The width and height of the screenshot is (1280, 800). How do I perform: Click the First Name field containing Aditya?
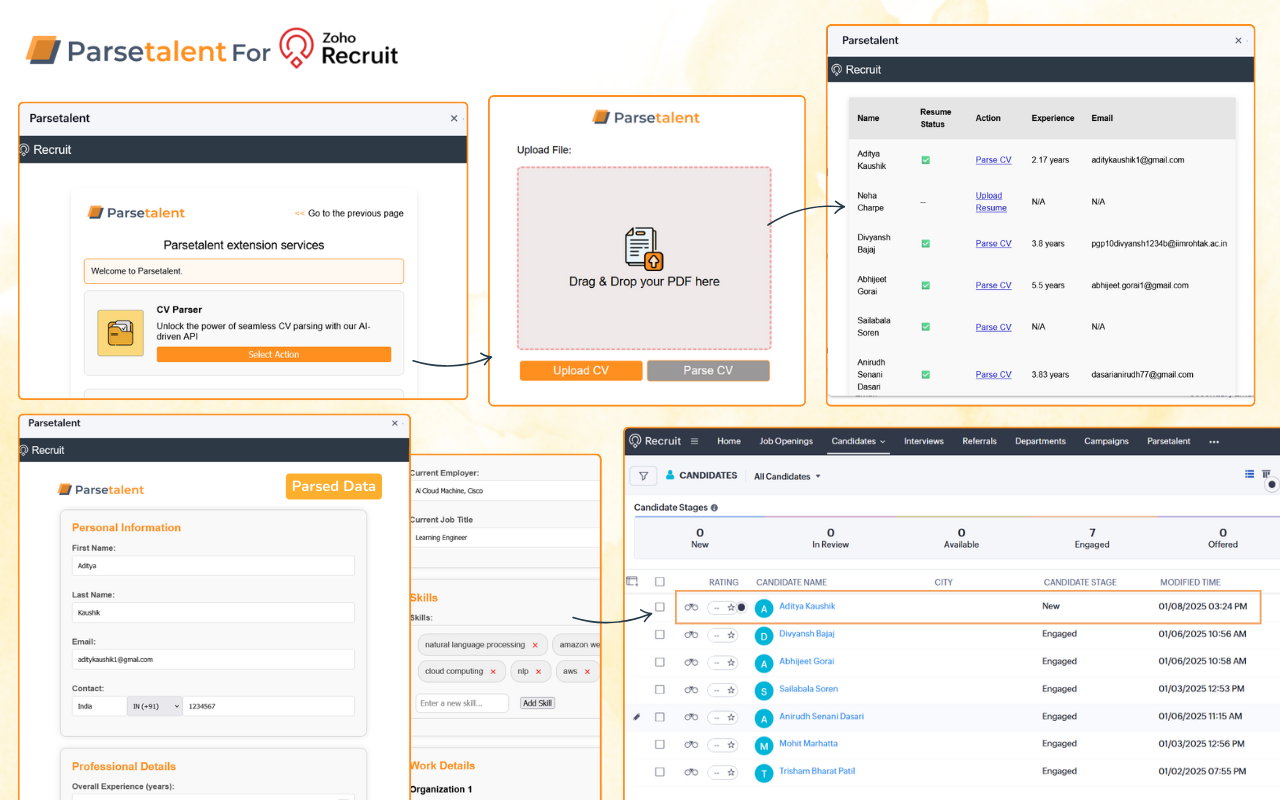coord(213,566)
